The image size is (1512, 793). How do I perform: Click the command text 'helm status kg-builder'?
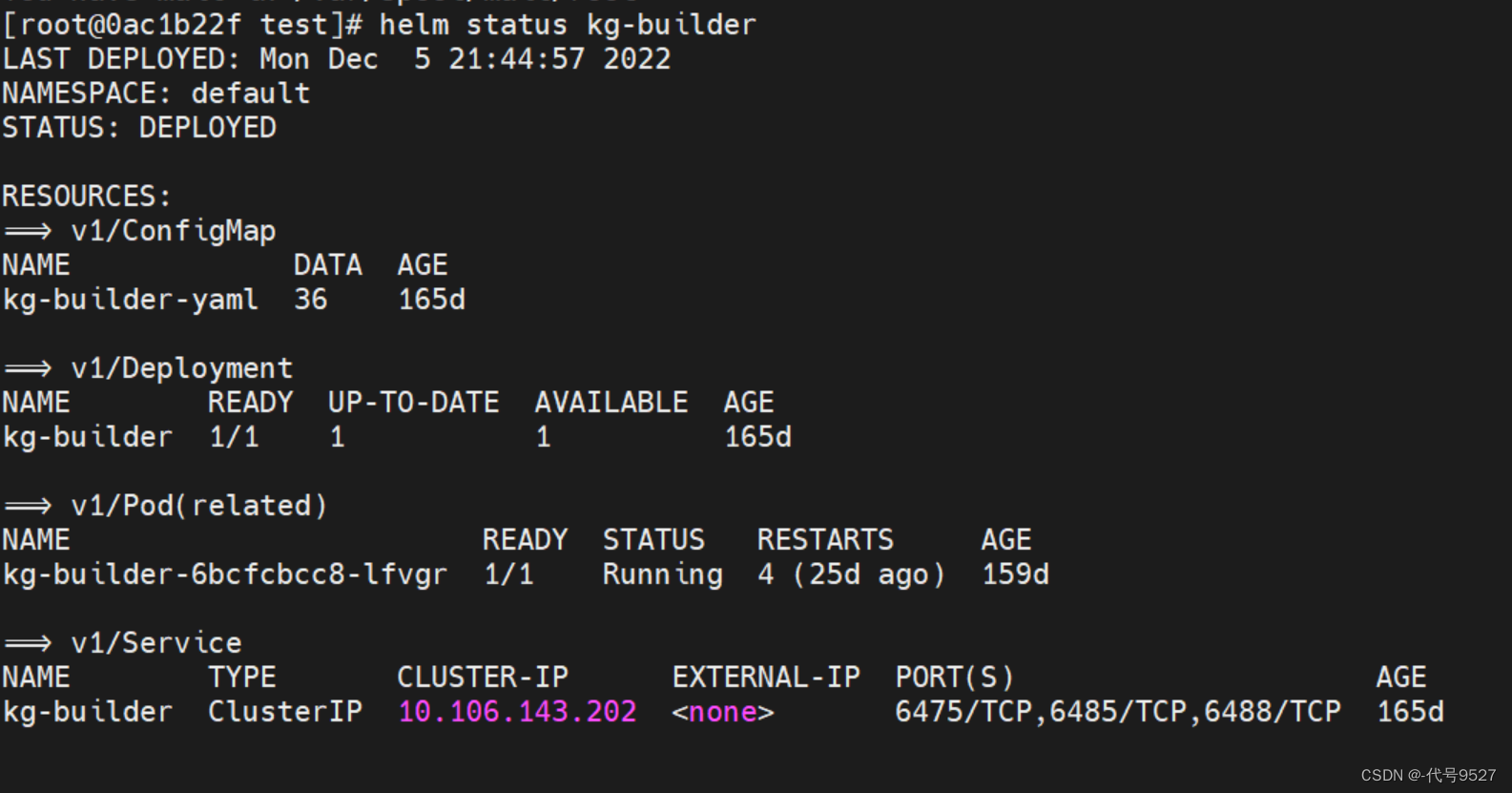pyautogui.click(x=568, y=25)
